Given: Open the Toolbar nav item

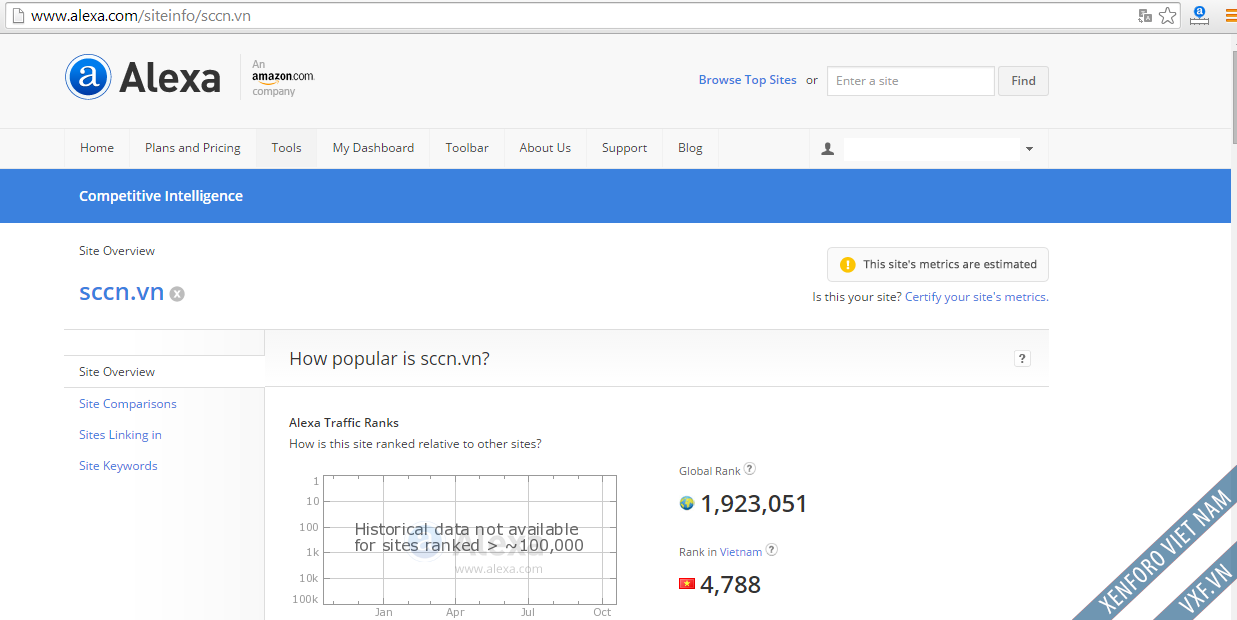Looking at the screenshot, I should click(467, 148).
